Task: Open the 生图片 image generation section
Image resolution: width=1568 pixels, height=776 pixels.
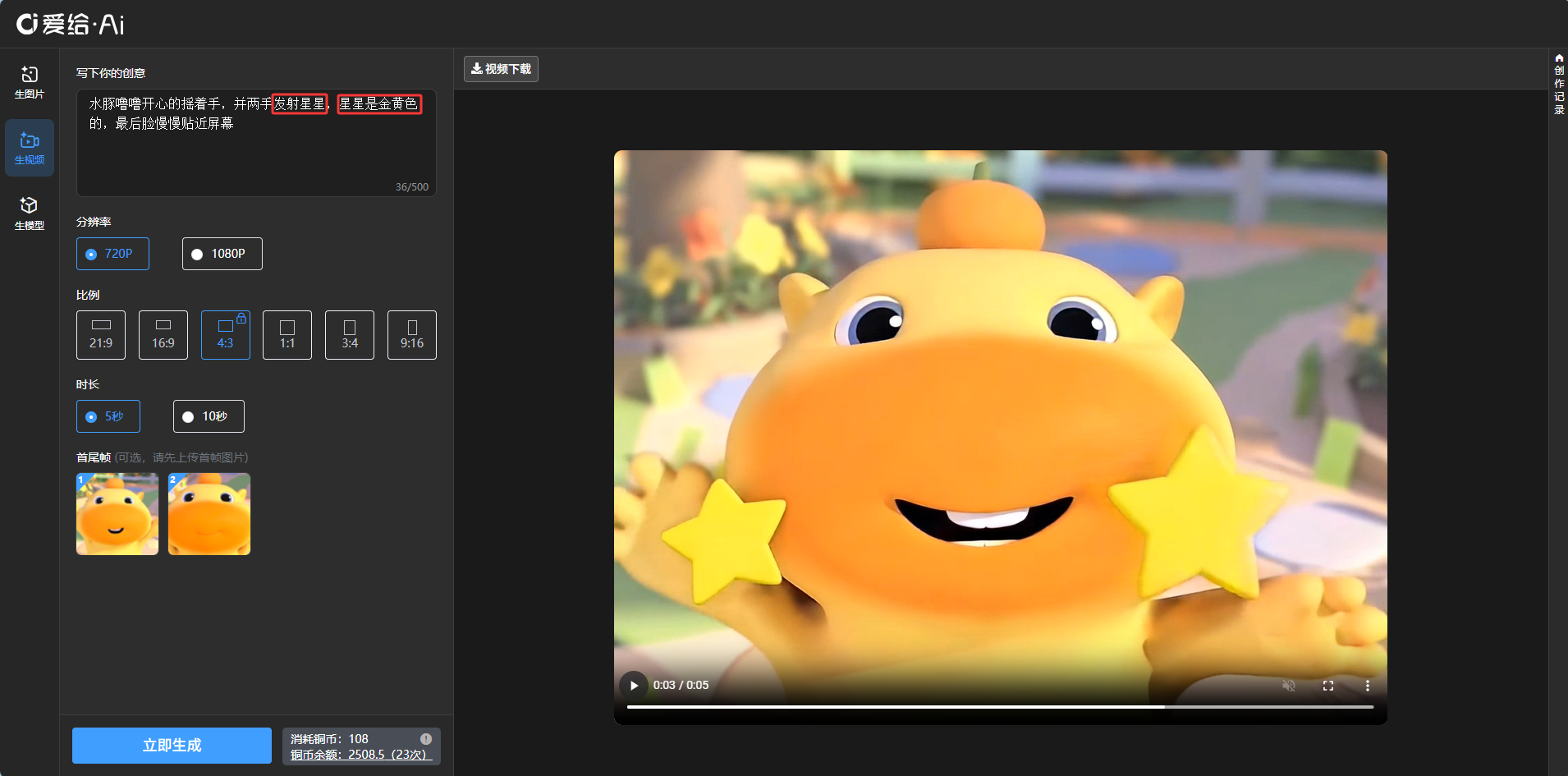Action: coord(30,82)
